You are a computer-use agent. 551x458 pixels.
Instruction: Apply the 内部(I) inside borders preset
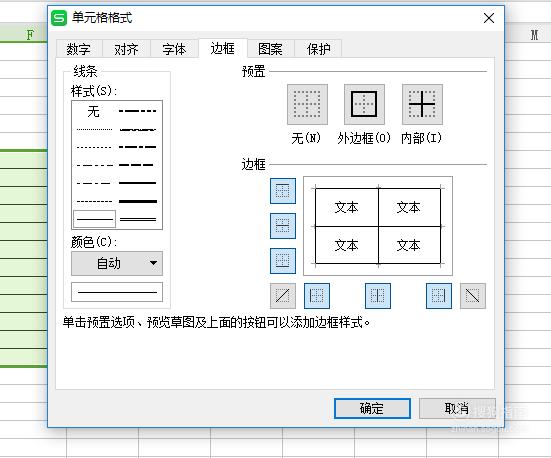pos(422,104)
